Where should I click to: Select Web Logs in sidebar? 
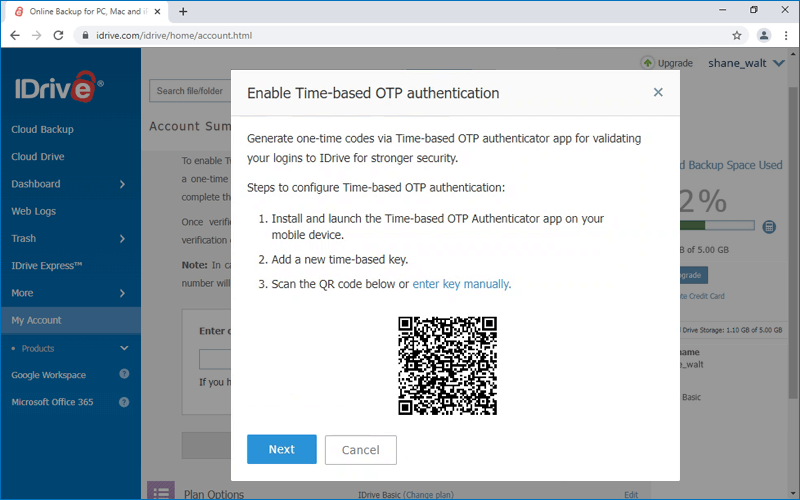(33, 212)
